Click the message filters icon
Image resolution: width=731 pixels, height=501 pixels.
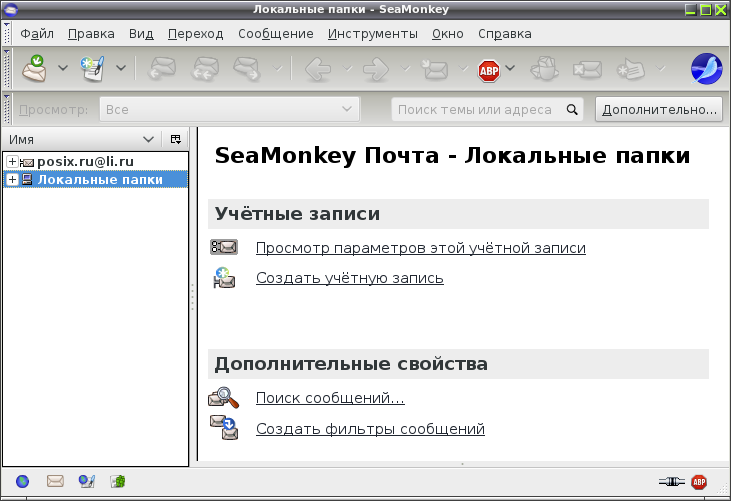click(x=224, y=427)
